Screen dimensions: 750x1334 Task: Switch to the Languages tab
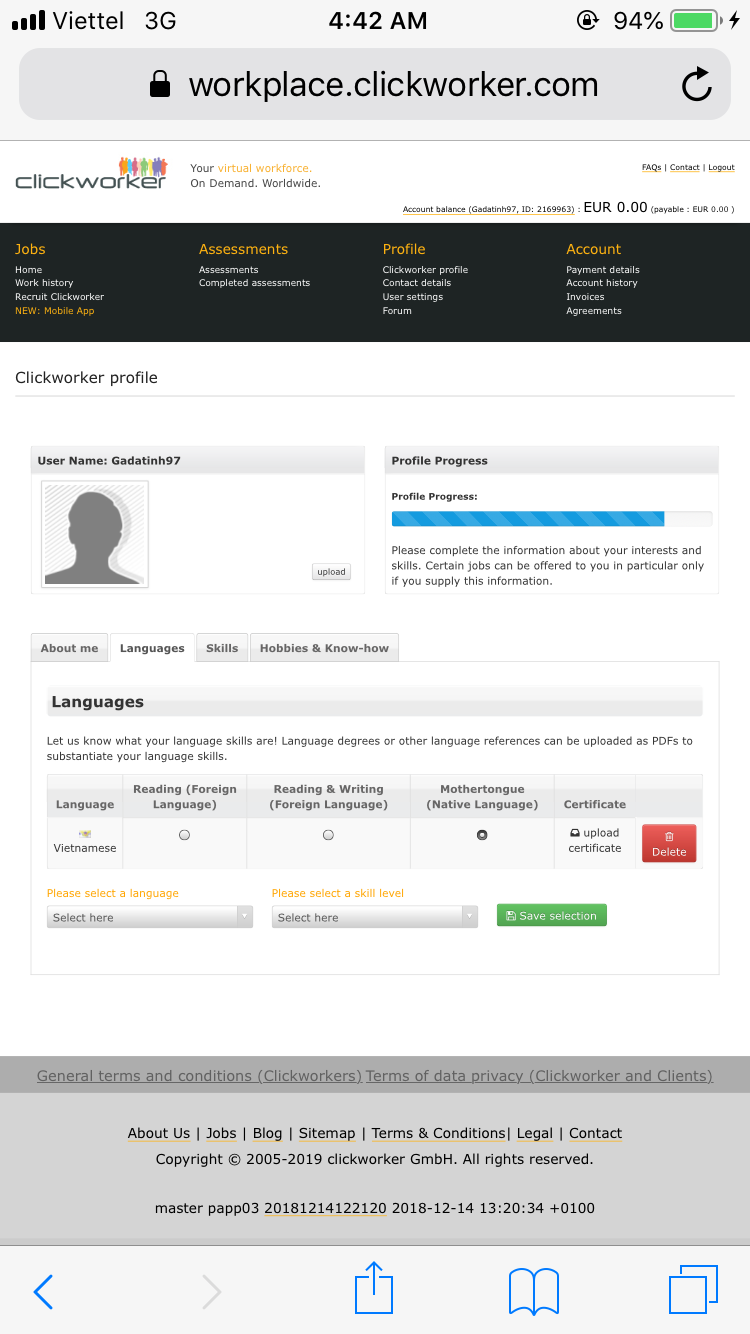[x=152, y=648]
